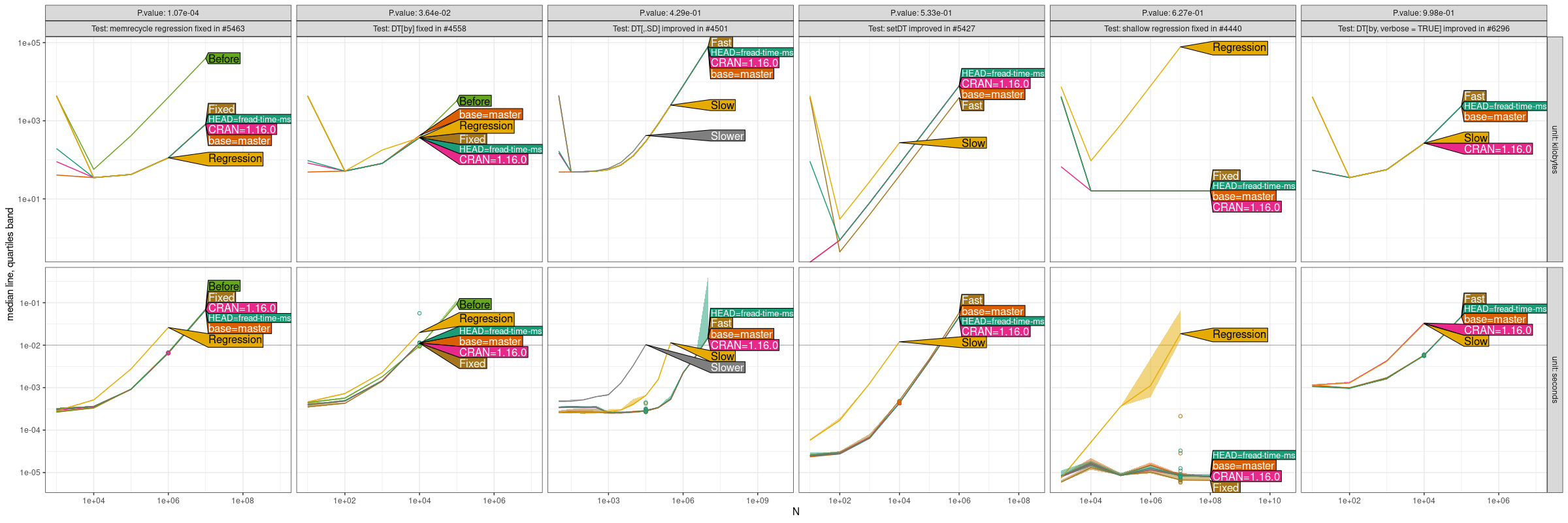Click "Regression" label in shallow kilobytes panel

coord(1239,48)
